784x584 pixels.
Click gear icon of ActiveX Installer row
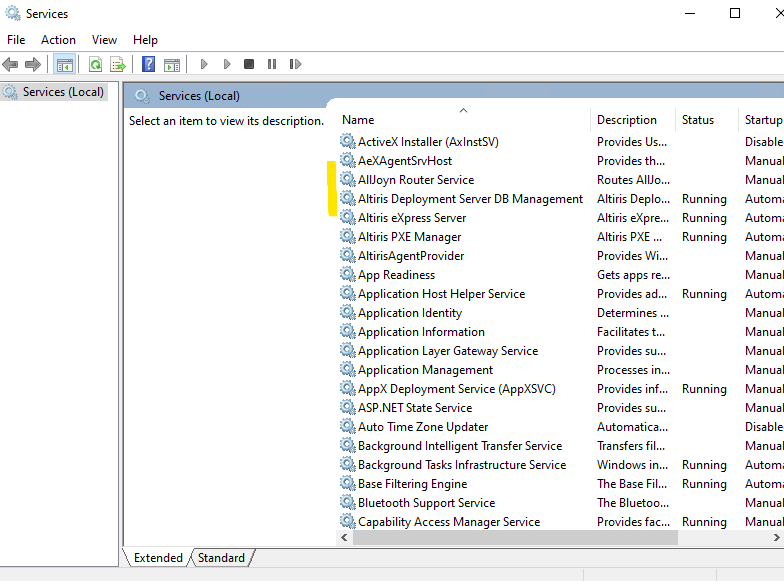pyautogui.click(x=348, y=141)
